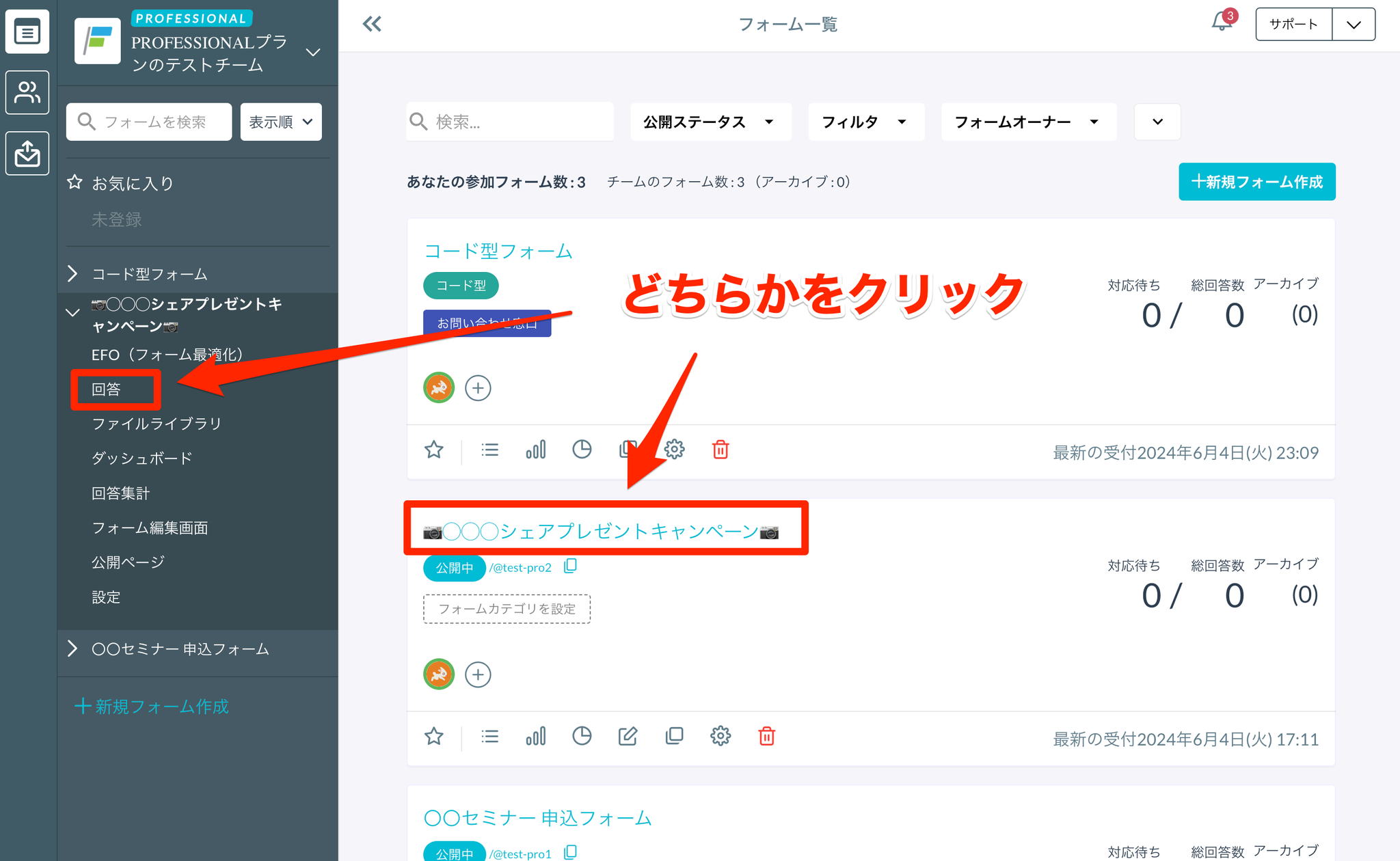
Task: Add member with plus circle on コード型フォーム card
Action: (478, 388)
